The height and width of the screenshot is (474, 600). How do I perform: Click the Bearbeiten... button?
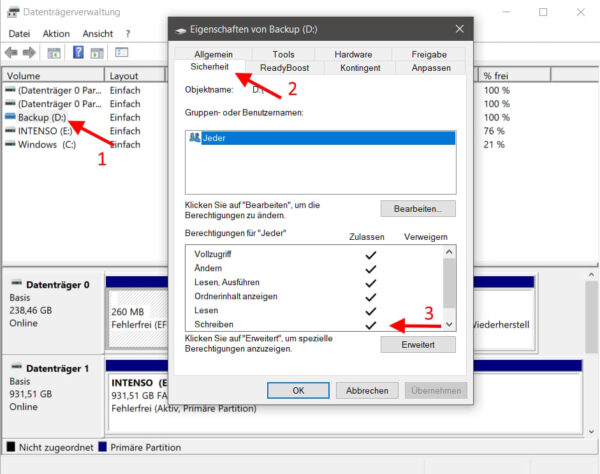(418, 209)
